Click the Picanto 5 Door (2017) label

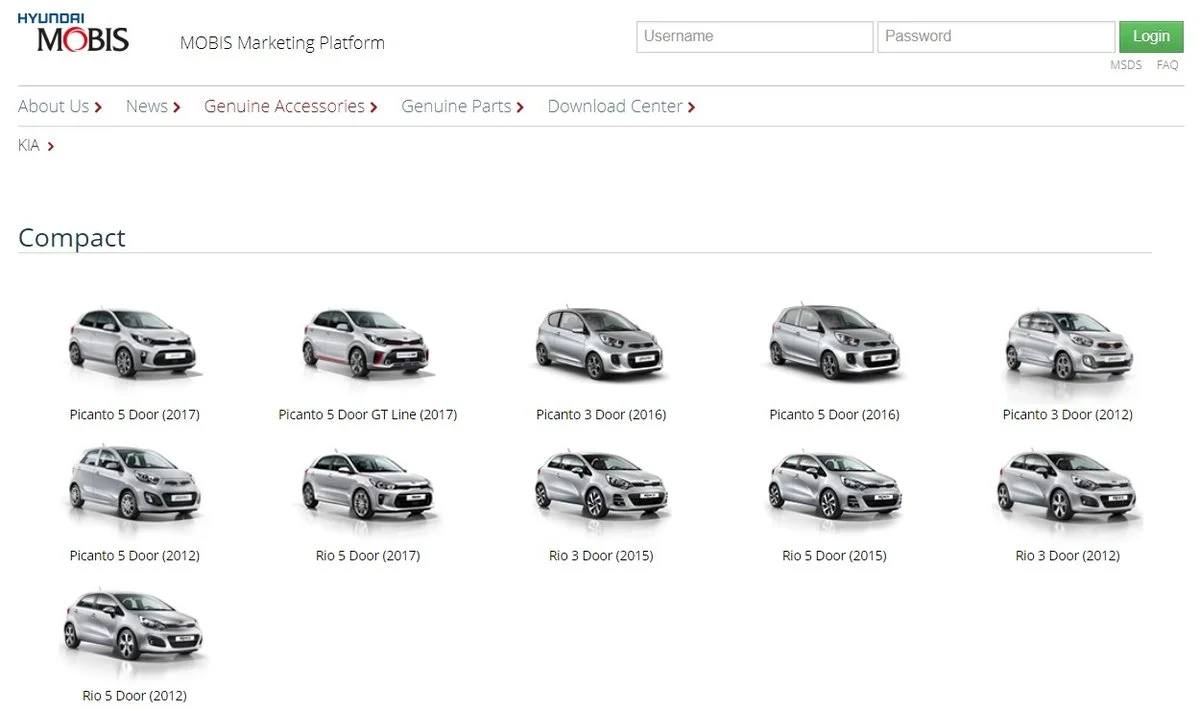coord(134,414)
